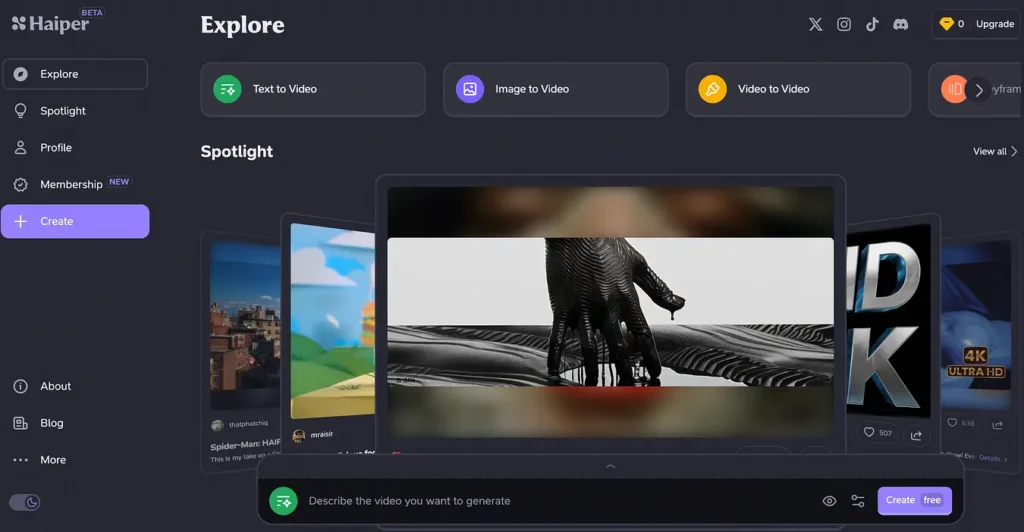Click the compass Explore icon

coord(21,74)
